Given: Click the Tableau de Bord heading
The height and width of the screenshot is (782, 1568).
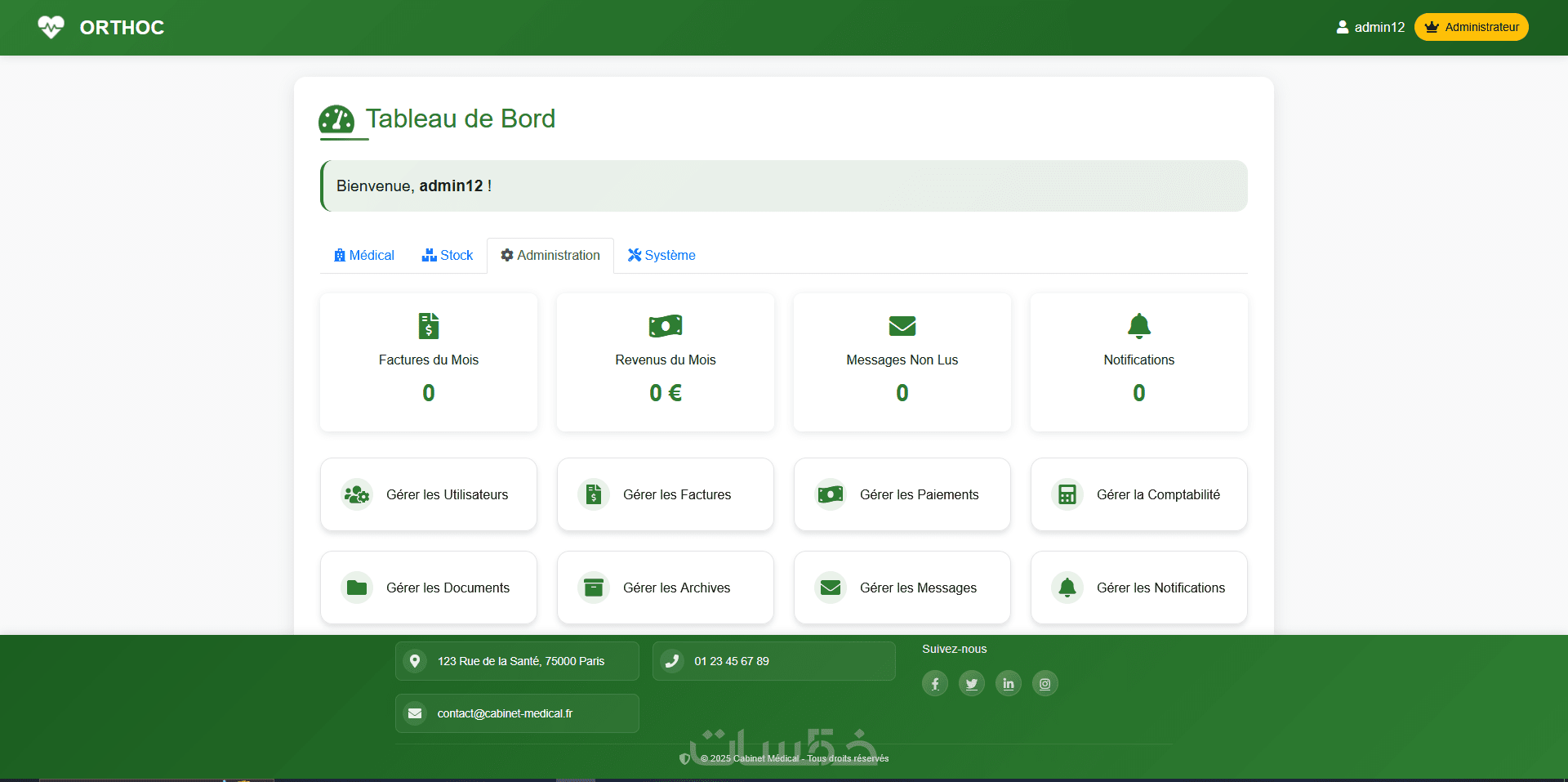Looking at the screenshot, I should (x=461, y=118).
